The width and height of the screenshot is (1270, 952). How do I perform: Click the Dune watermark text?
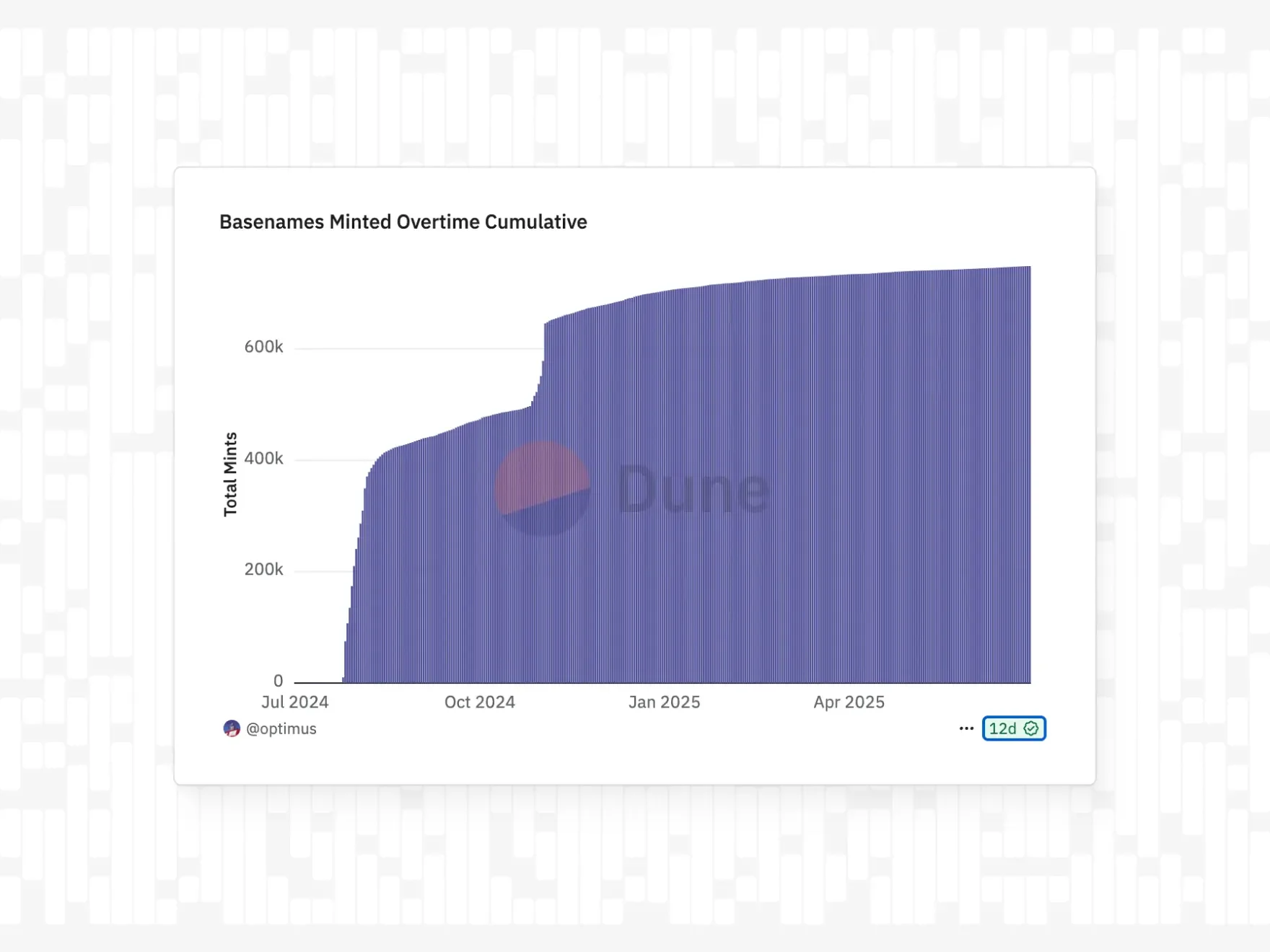693,490
